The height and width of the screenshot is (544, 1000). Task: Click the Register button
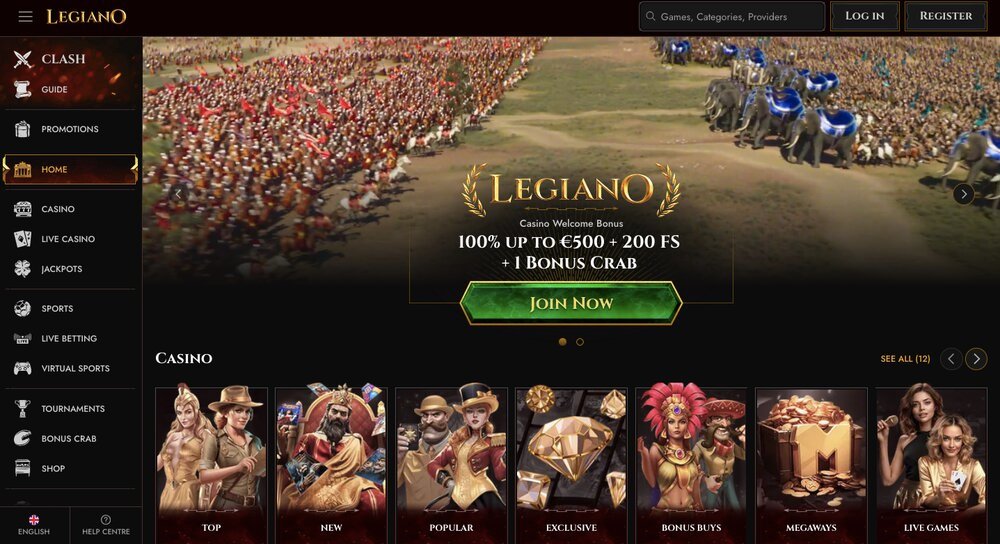tap(946, 16)
